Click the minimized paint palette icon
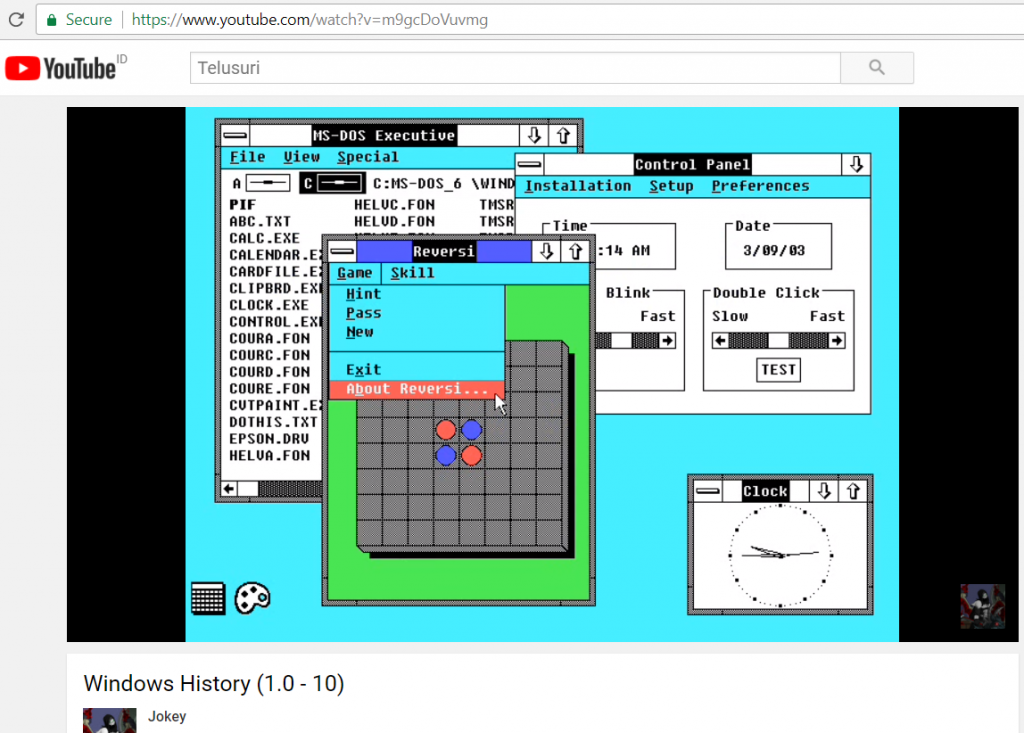Image resolution: width=1024 pixels, height=733 pixels. tap(252, 598)
